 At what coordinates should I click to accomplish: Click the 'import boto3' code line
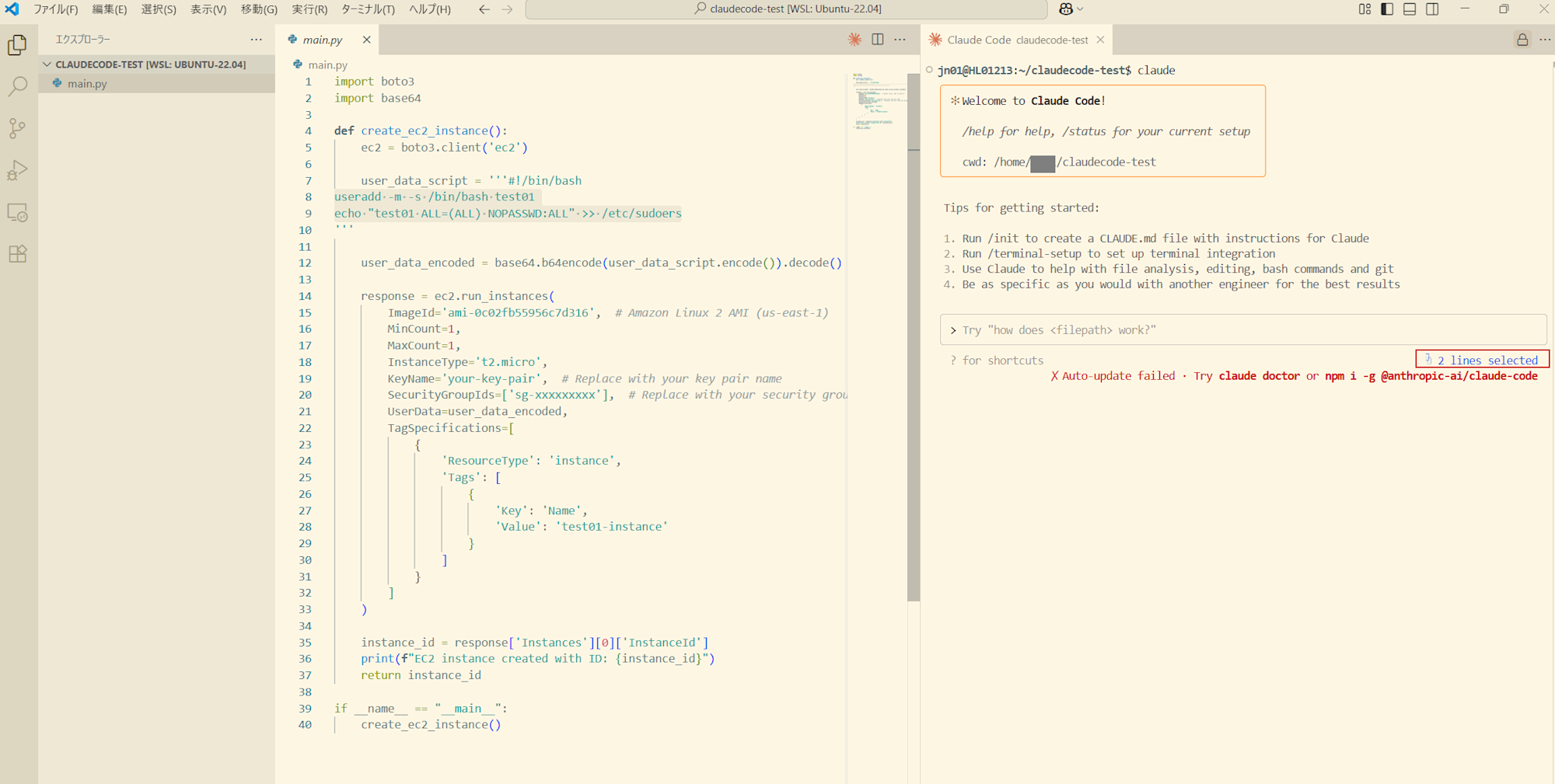pyautogui.click(x=374, y=81)
